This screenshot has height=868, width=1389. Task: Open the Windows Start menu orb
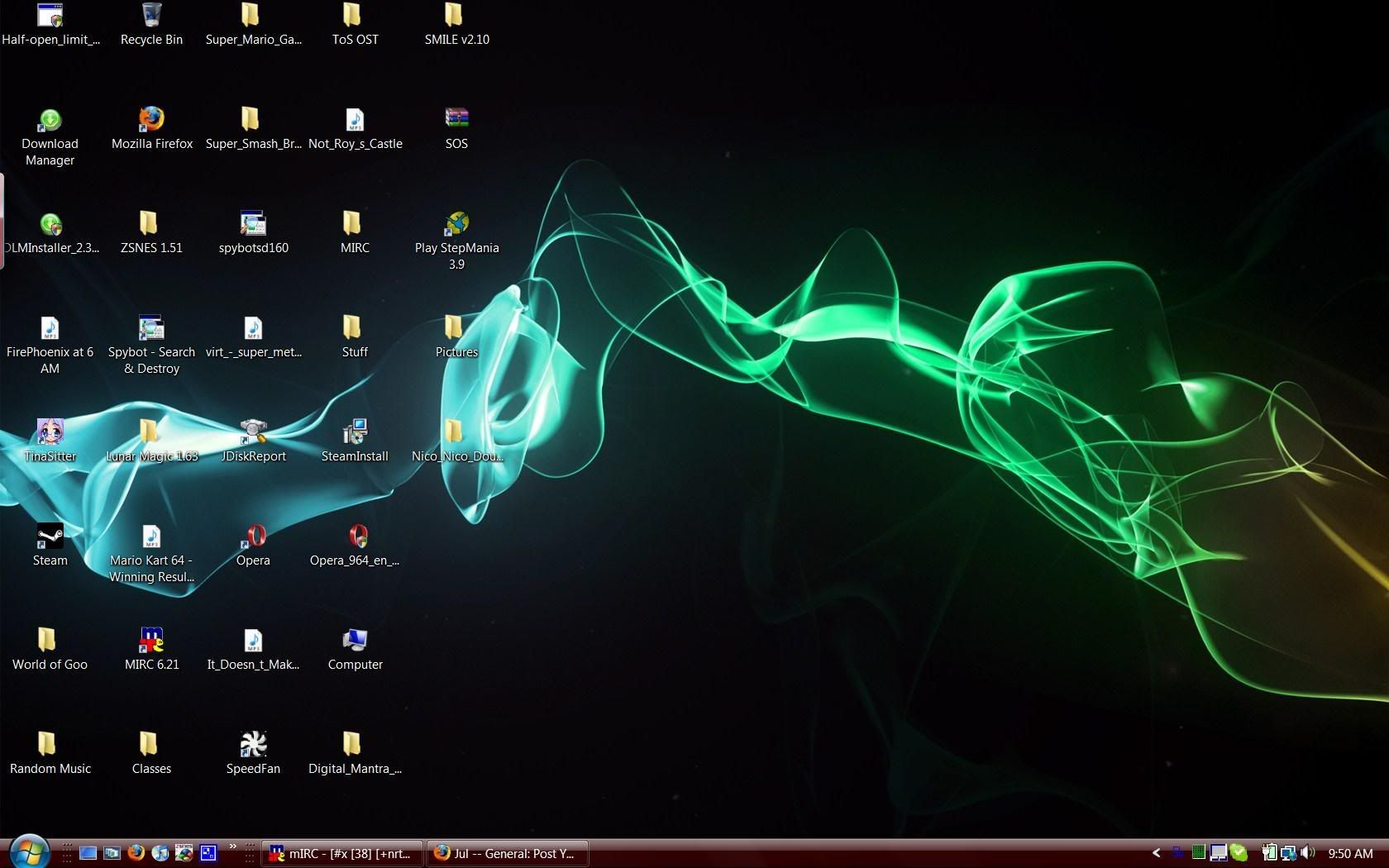point(29,851)
